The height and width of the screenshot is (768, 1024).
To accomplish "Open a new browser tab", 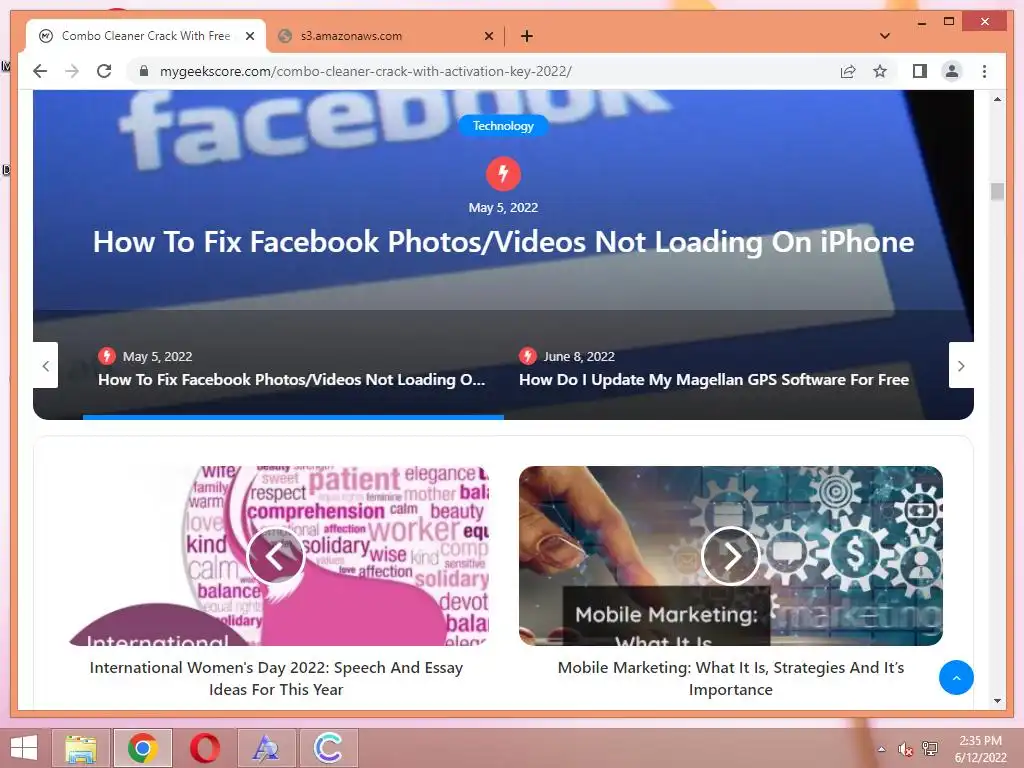I will click(x=526, y=36).
